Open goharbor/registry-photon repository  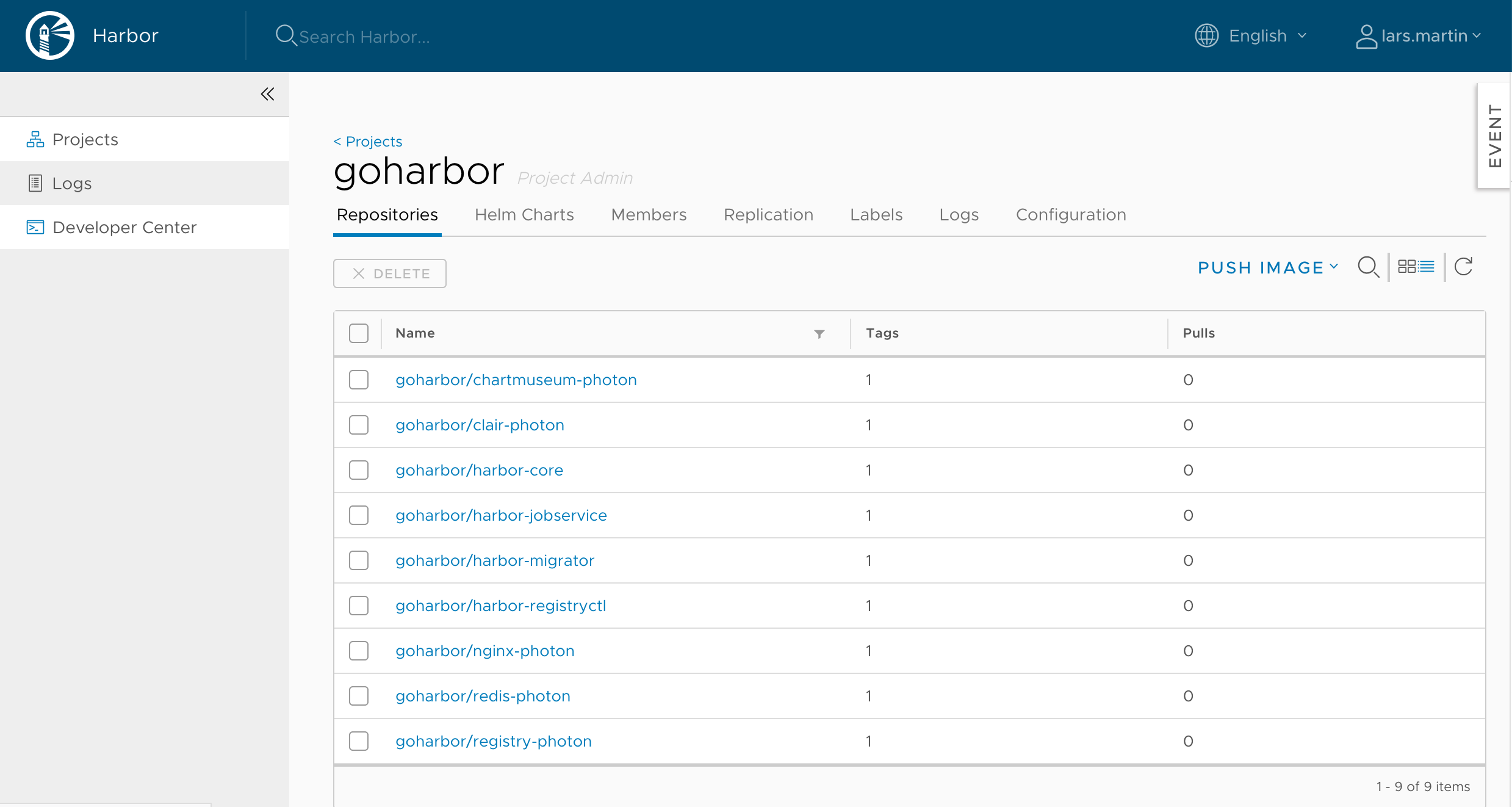[x=494, y=741]
